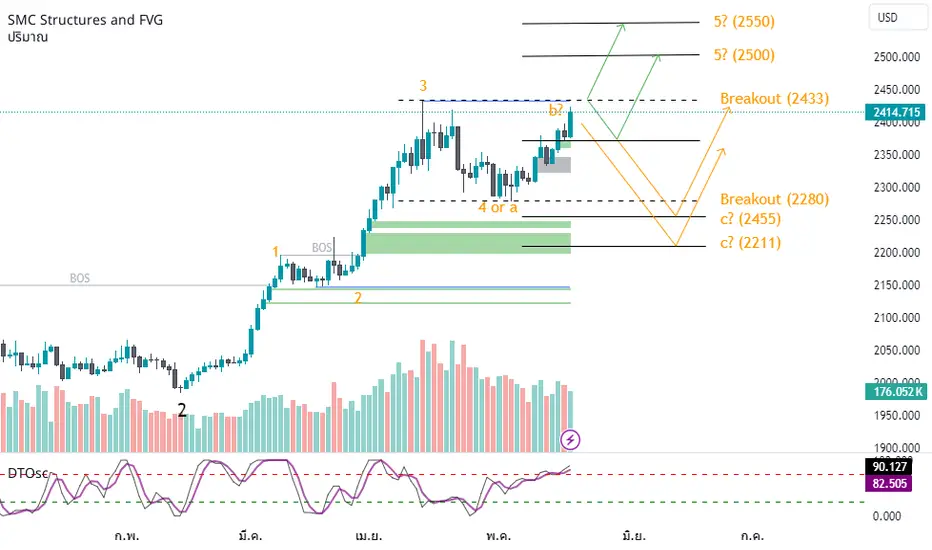Select the 82.505 purple oscillator value tag
The height and width of the screenshot is (550, 932).
click(889, 483)
